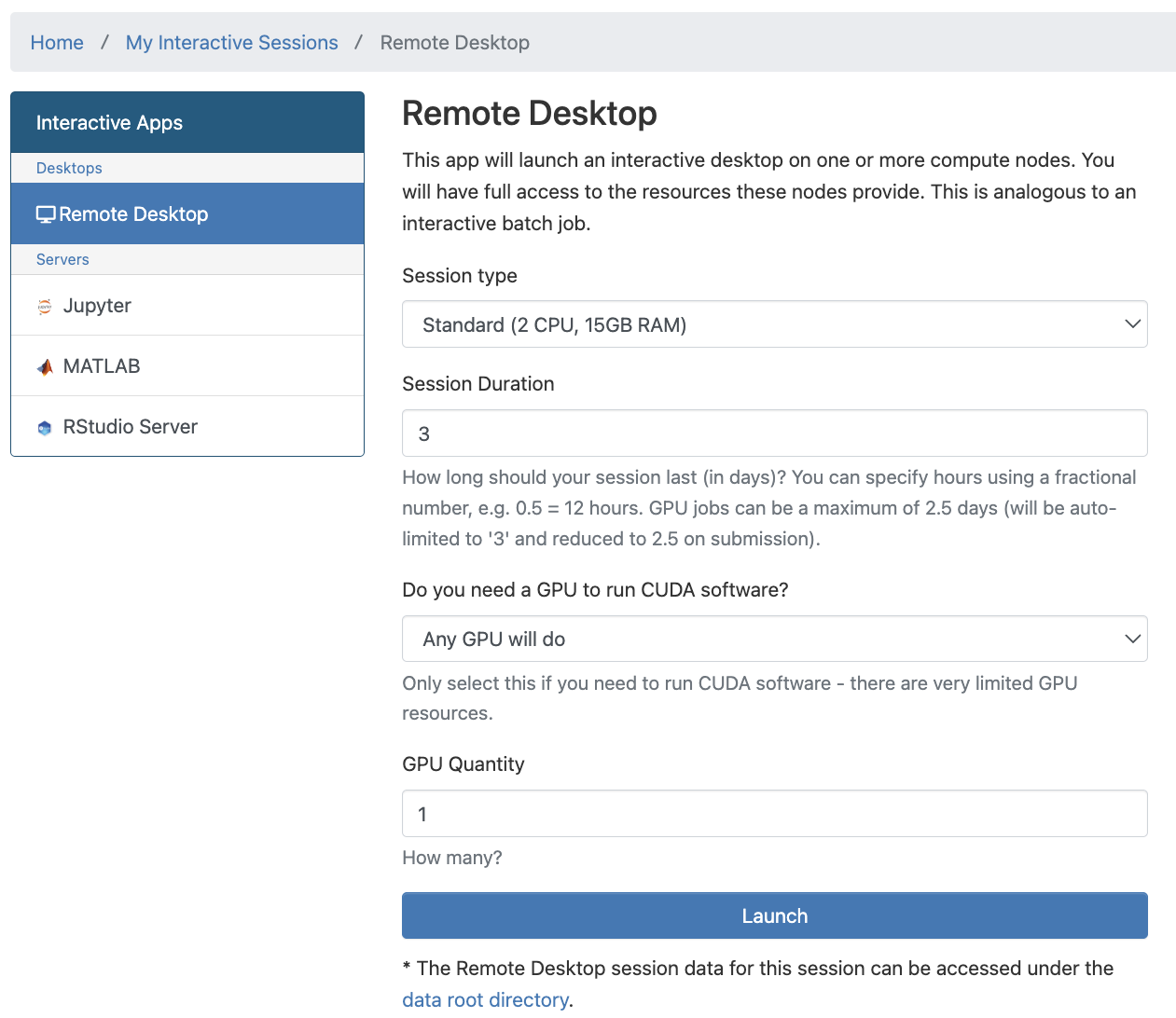Select Jupyter from the Servers list
1176x1018 pixels.
click(x=96, y=305)
